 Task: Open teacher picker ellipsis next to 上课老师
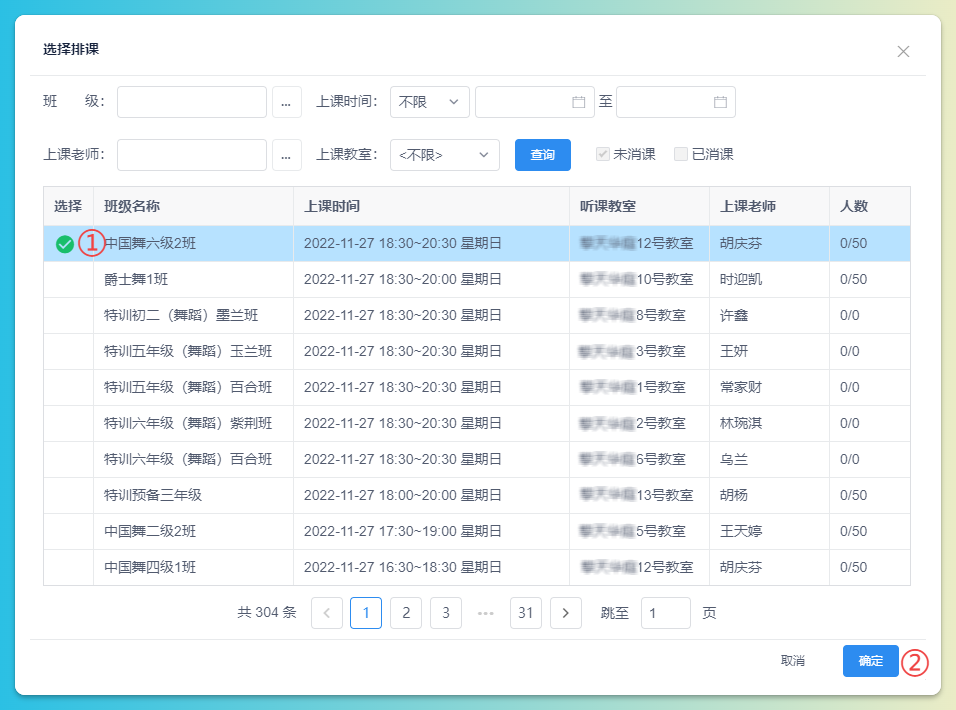tap(287, 155)
